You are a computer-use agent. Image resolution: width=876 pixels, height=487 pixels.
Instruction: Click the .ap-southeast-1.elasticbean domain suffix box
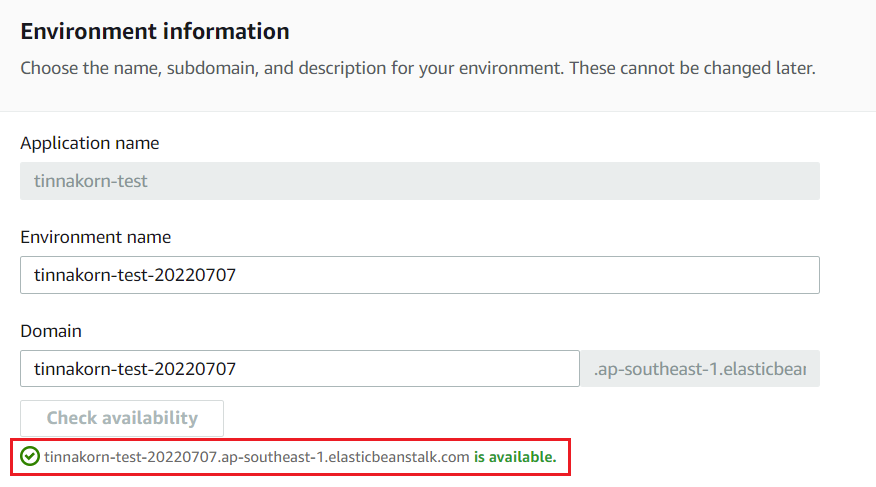pos(700,369)
